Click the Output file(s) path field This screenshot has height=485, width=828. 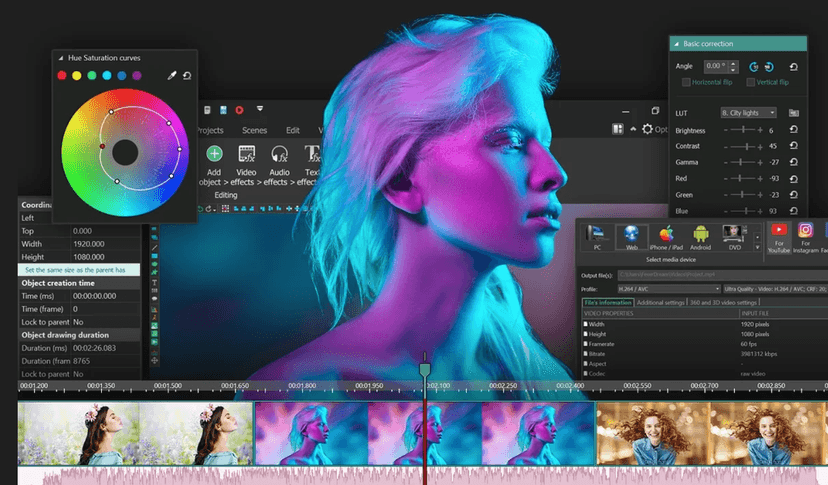point(723,275)
